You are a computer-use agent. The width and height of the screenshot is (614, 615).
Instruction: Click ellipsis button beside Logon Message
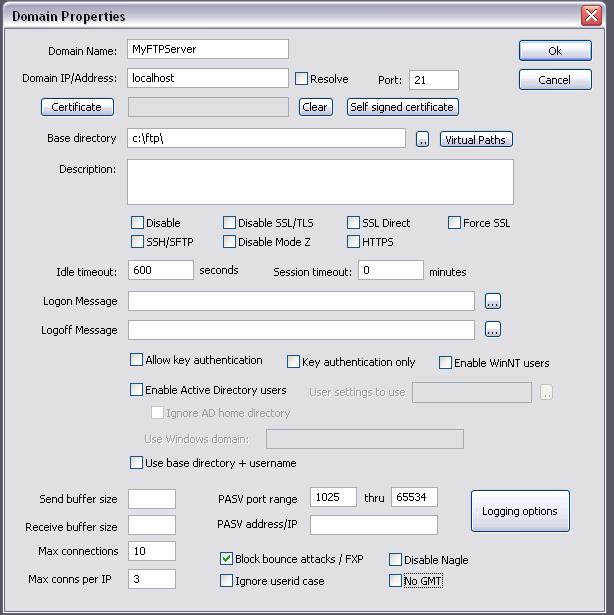point(492,301)
